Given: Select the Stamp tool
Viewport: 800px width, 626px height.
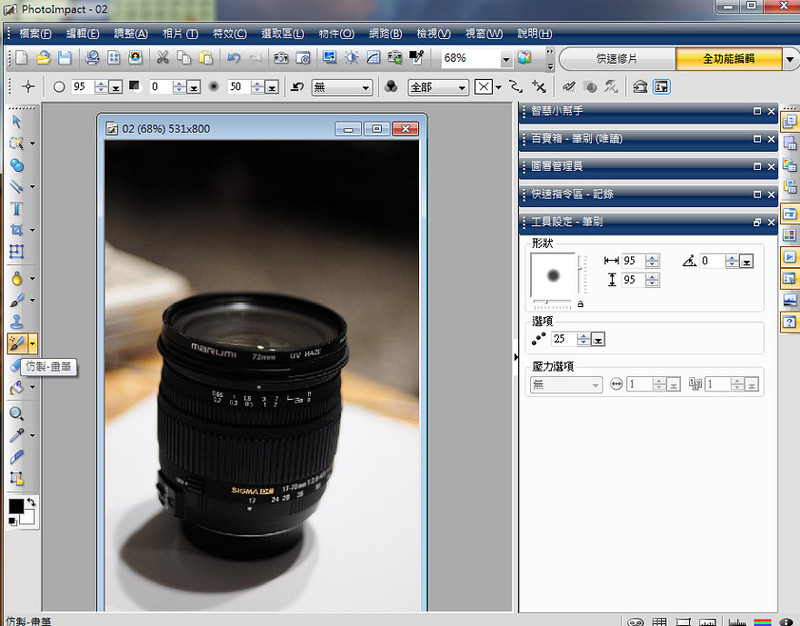Looking at the screenshot, I should click(x=16, y=322).
